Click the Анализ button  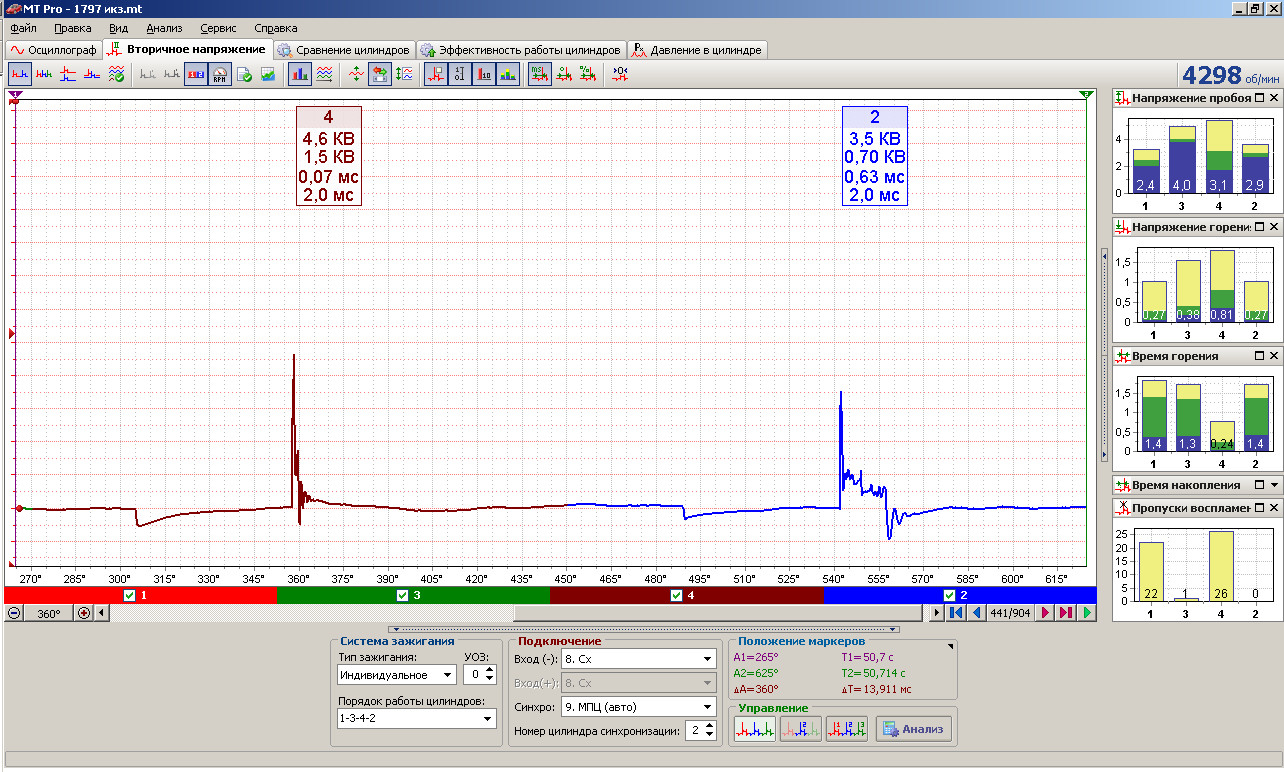click(x=914, y=730)
